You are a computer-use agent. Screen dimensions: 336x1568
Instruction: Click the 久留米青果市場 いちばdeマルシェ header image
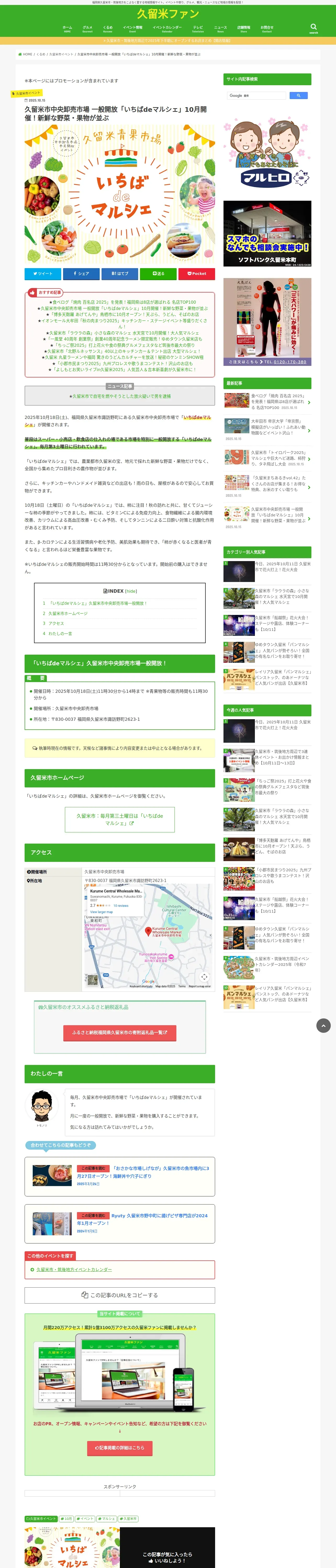[x=120, y=194]
